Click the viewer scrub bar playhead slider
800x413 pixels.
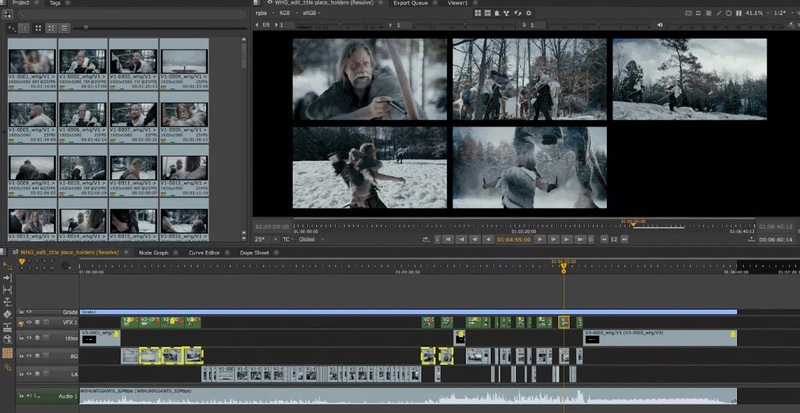click(632, 224)
